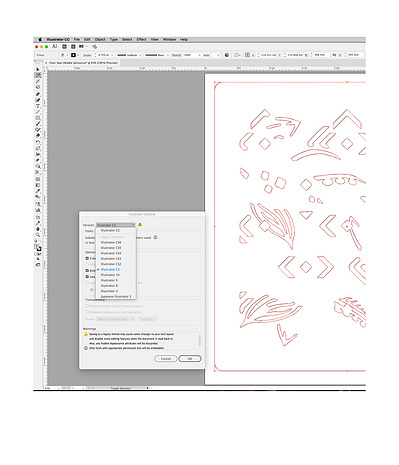
Task: Select the black arrow Selection tool
Action: pyautogui.click(x=38, y=69)
